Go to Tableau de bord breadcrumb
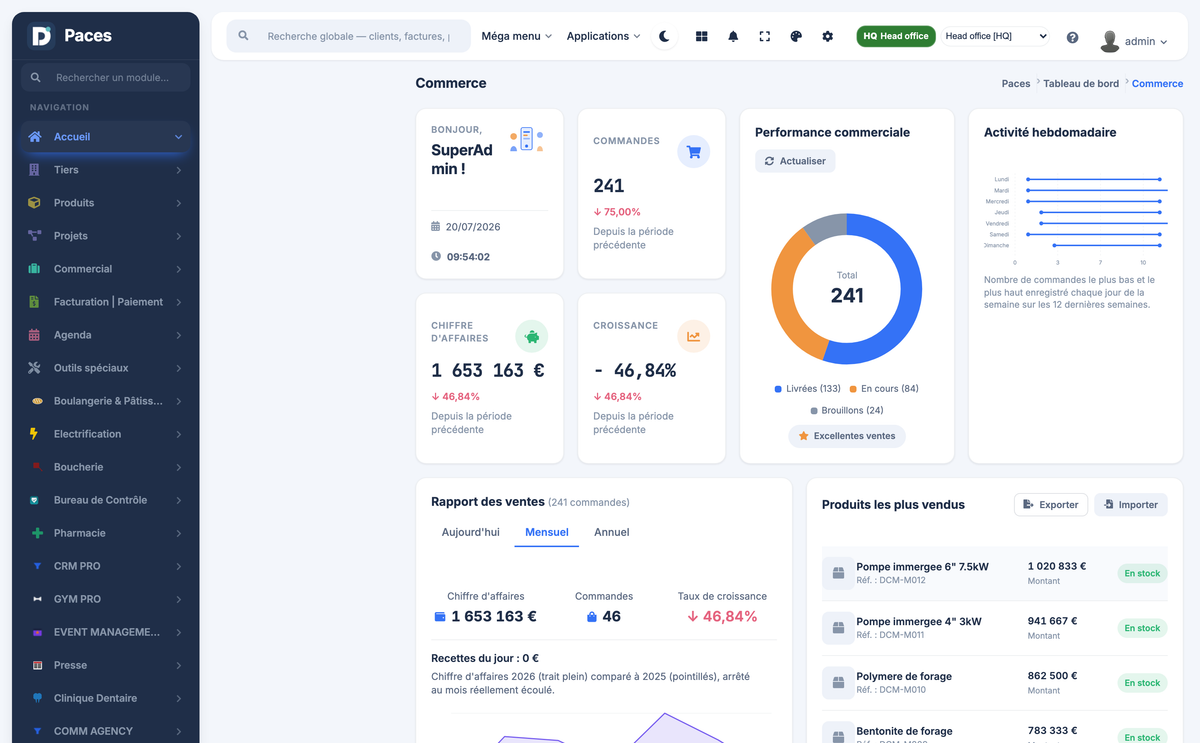The image size is (1200, 743). [1081, 84]
